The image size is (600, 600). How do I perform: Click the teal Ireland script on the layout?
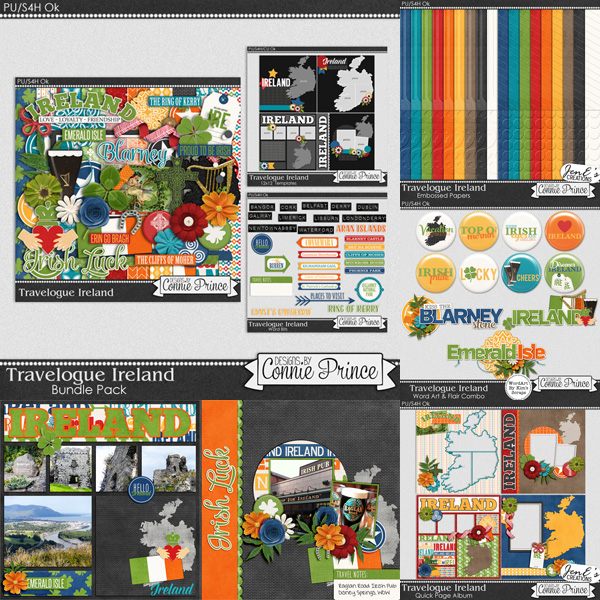click(171, 589)
